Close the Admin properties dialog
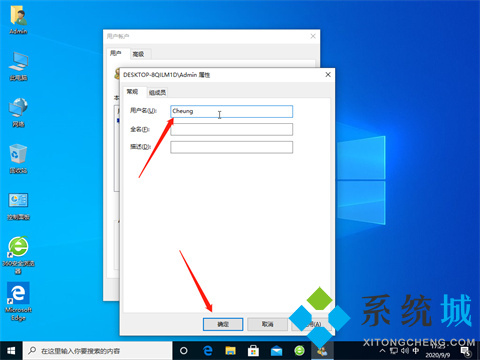 point(328,75)
